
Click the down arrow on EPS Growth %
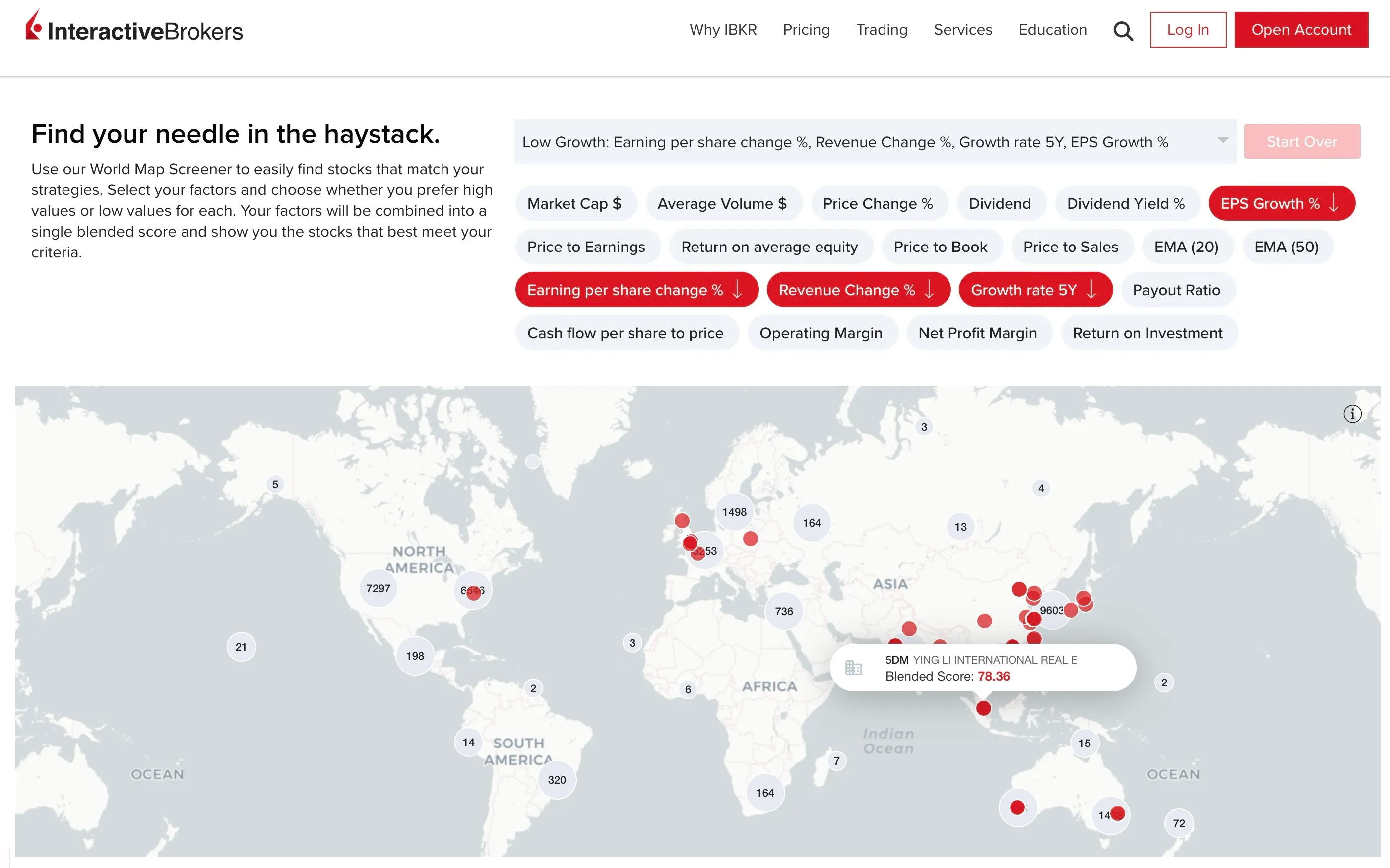(1334, 203)
